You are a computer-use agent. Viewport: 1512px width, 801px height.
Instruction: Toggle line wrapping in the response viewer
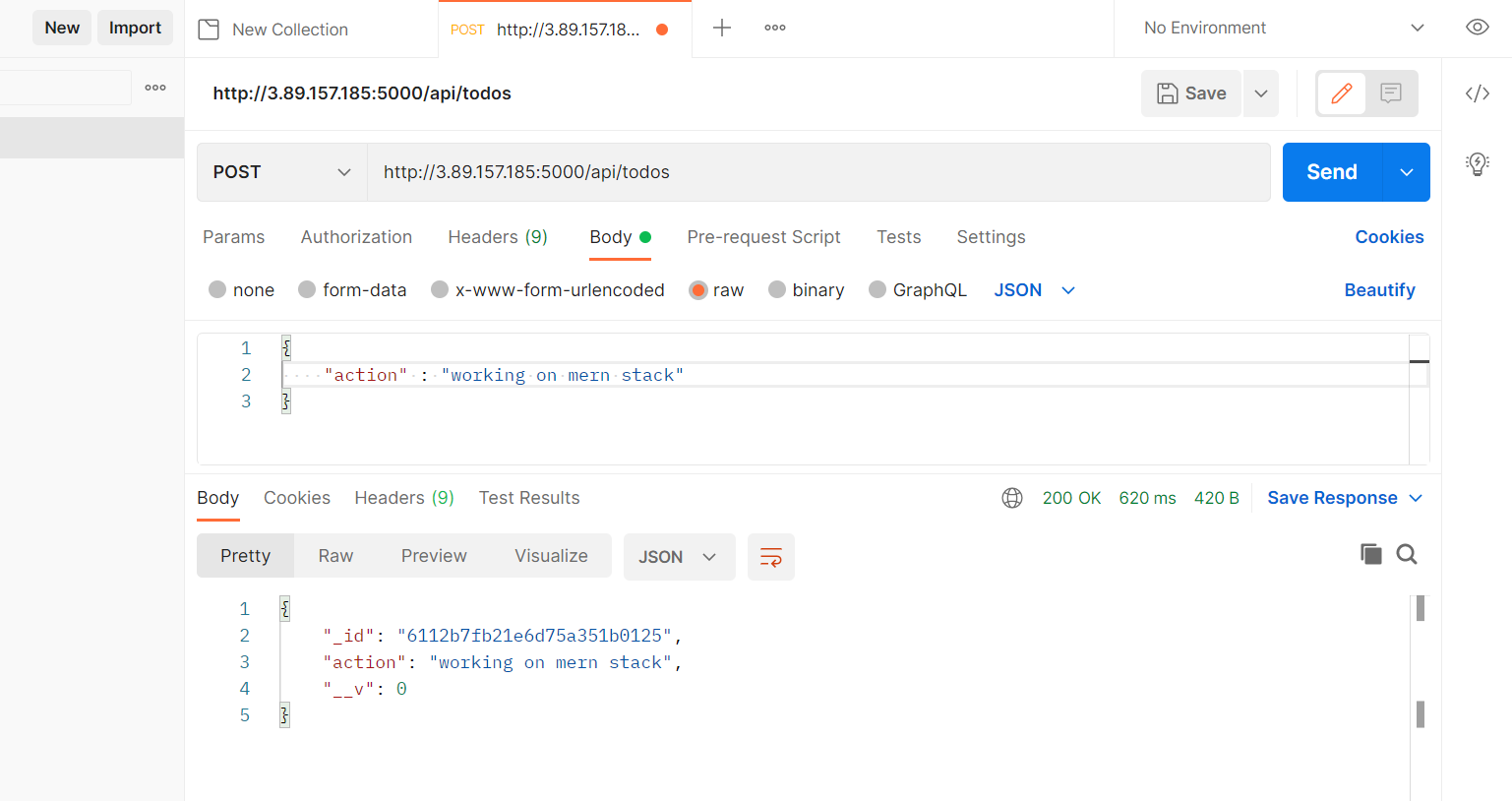[x=770, y=556]
